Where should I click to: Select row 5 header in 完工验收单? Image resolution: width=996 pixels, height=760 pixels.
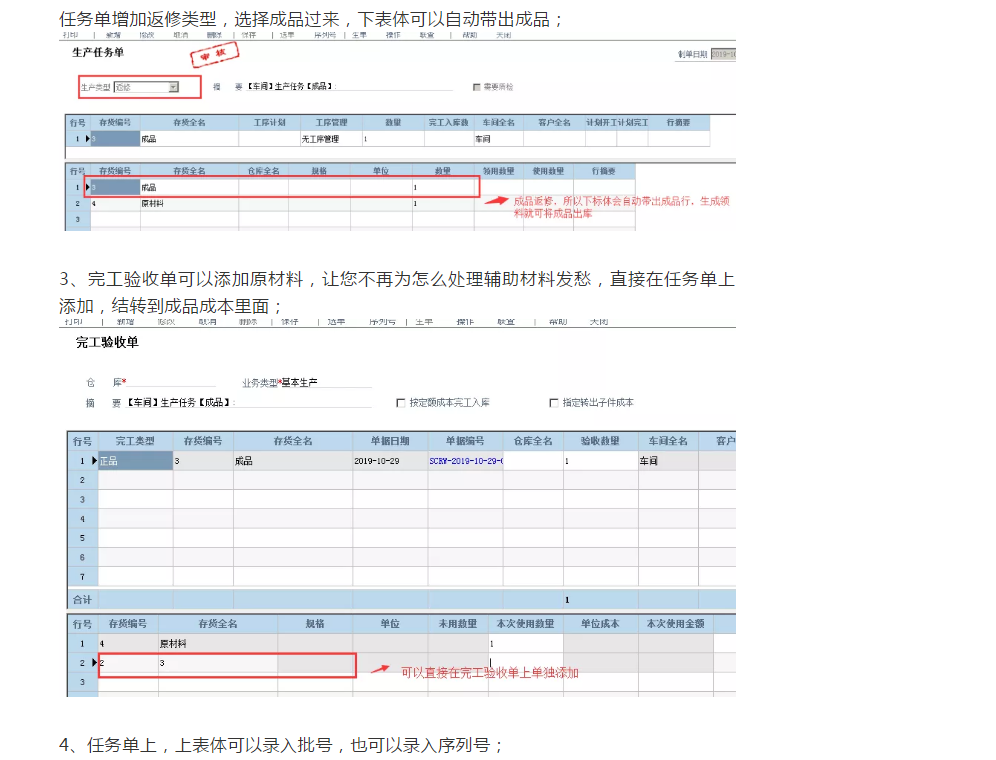tap(83, 538)
